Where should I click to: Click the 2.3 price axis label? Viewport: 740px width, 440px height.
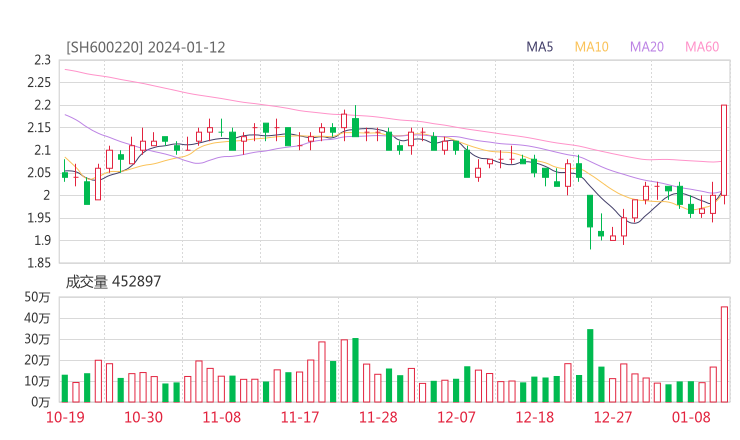click(42, 60)
